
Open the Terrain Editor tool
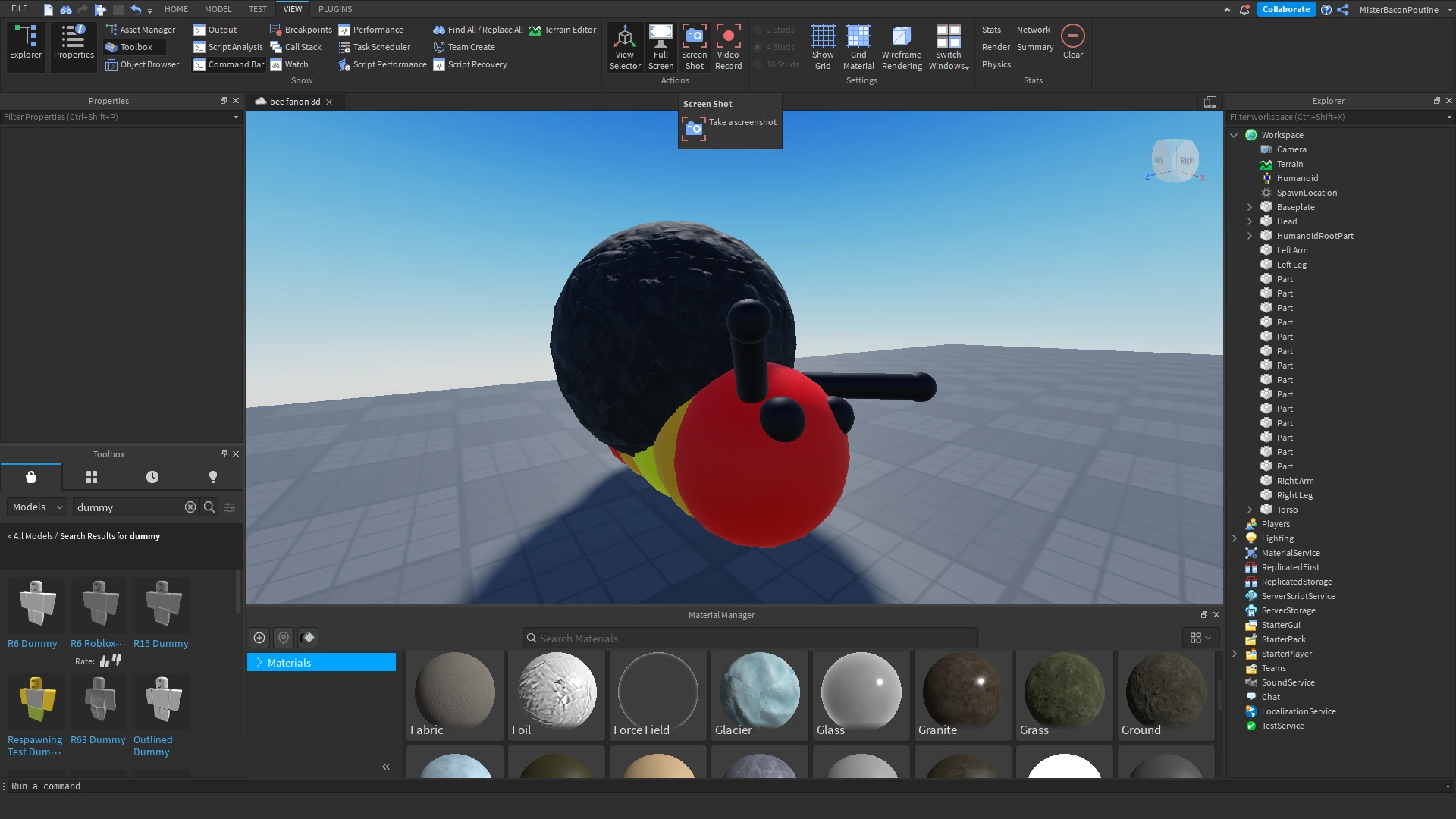[563, 30]
